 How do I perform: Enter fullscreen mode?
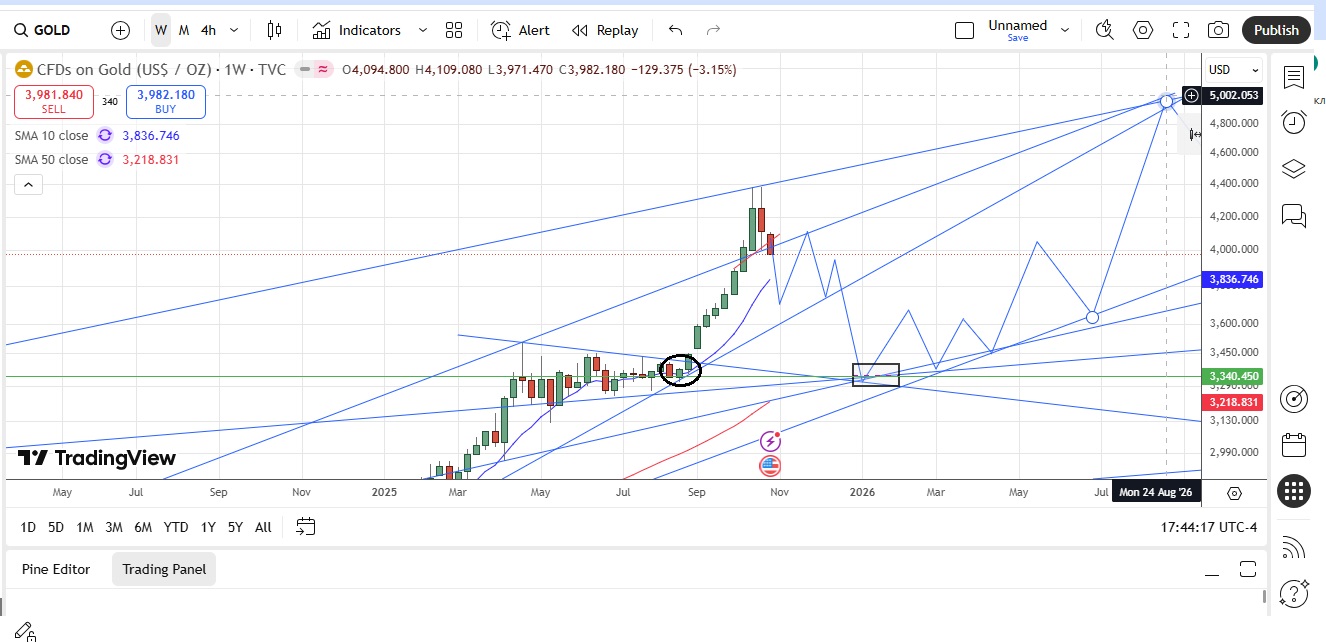pos(1181,30)
